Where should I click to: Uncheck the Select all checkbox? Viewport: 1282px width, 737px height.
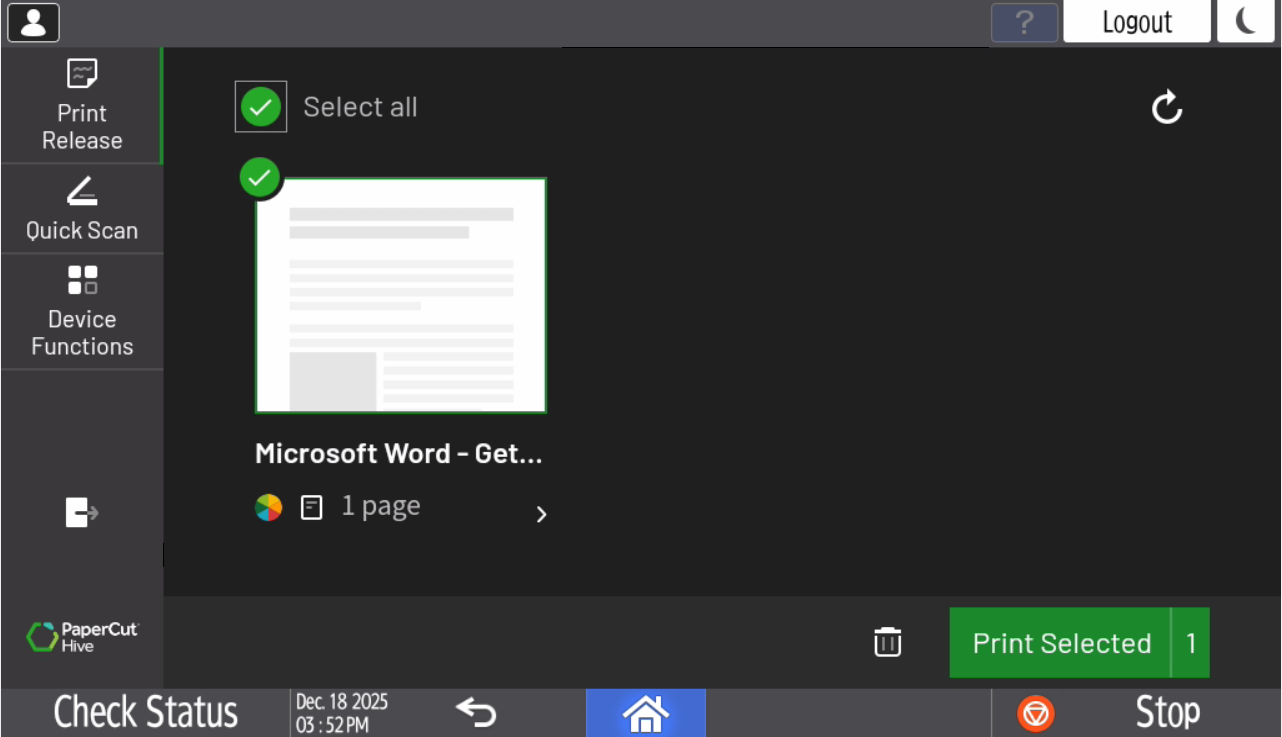tap(261, 107)
